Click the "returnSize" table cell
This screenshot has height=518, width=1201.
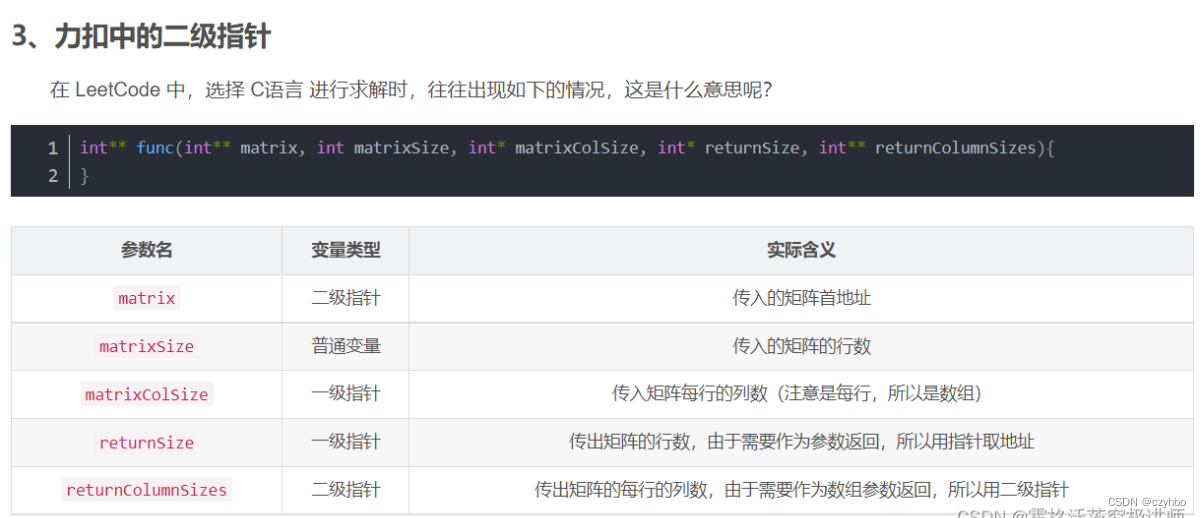coord(147,442)
